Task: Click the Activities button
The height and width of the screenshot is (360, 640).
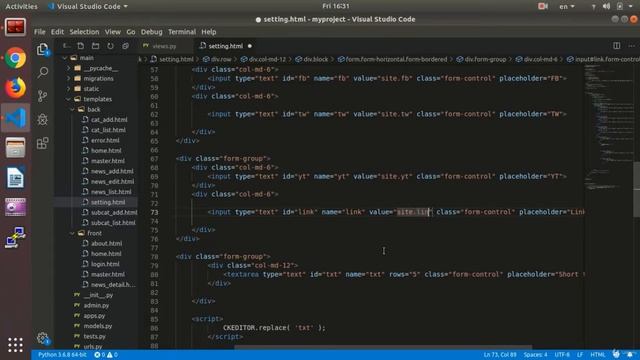Action: (x=21, y=6)
